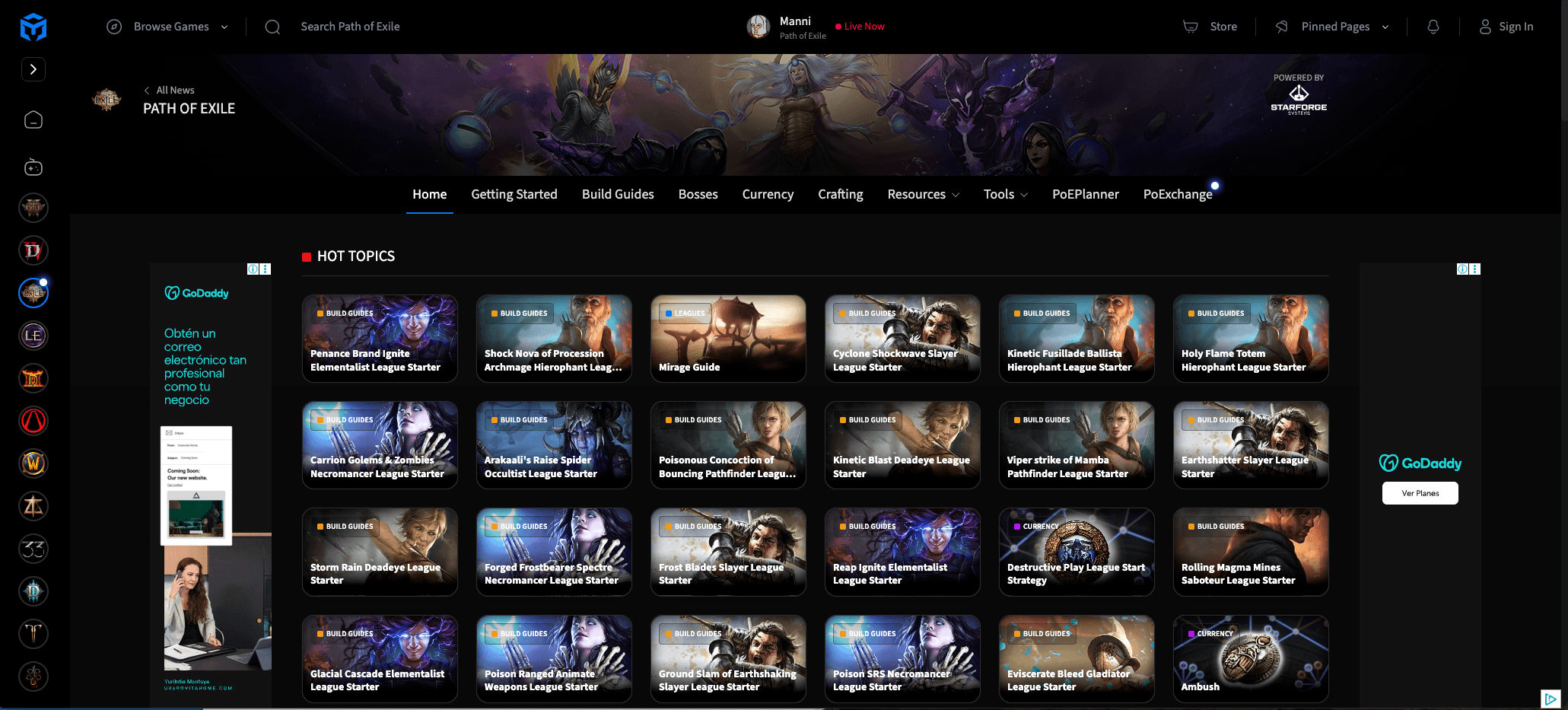Image resolution: width=1568 pixels, height=710 pixels.
Task: Select the highlighted Path of Exile sidebar icon
Action: pos(33,293)
